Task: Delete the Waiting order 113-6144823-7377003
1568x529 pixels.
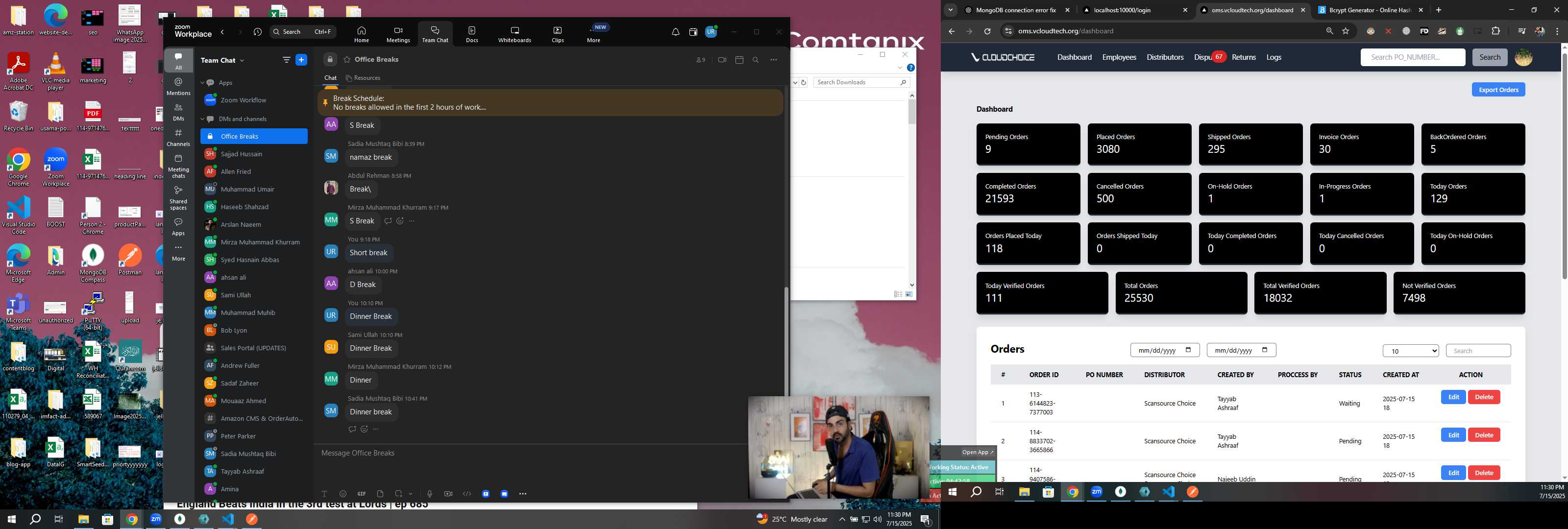Action: (x=1483, y=397)
